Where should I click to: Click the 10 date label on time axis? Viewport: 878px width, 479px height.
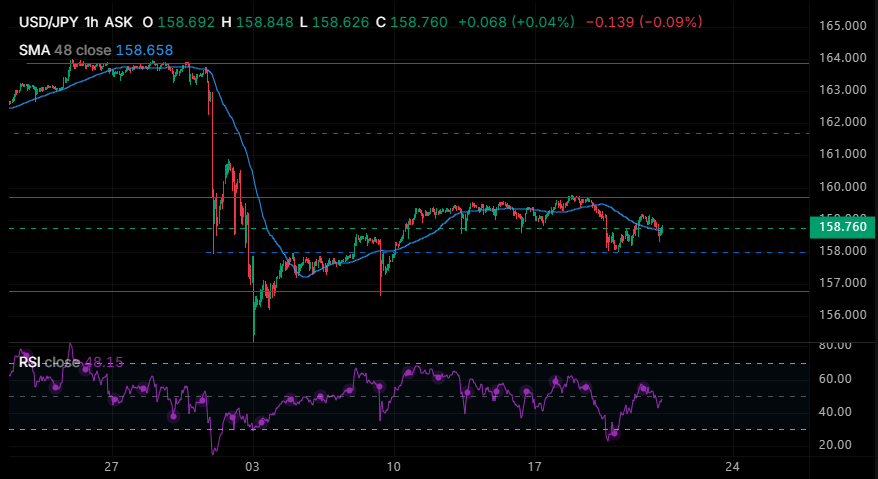click(x=394, y=466)
